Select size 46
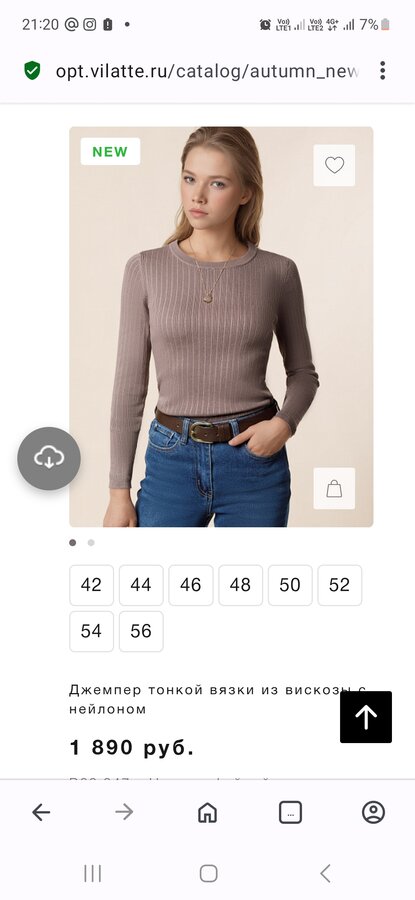This screenshot has width=415, height=900. tap(191, 585)
